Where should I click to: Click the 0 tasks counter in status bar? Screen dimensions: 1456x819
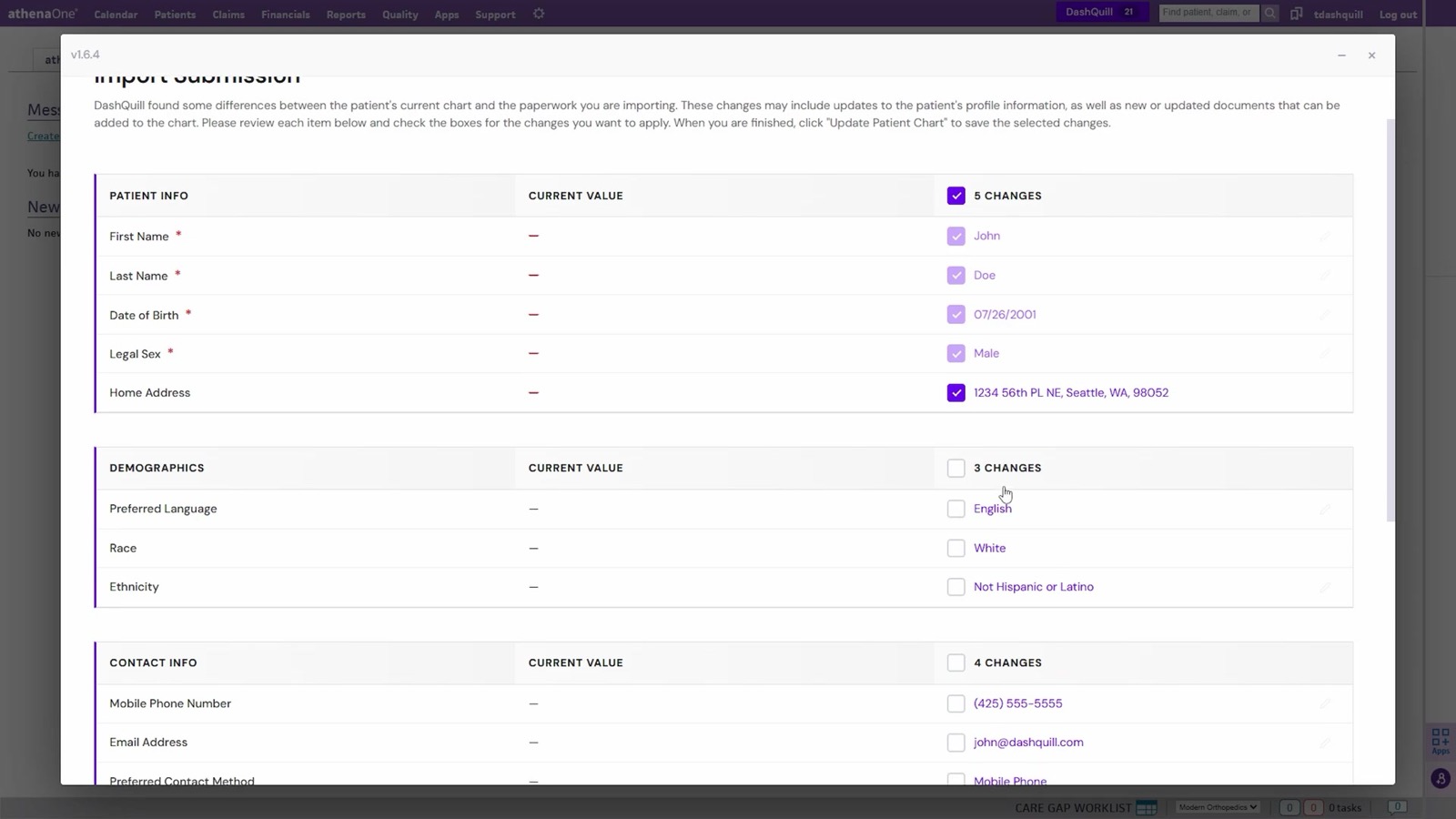pos(1345,808)
